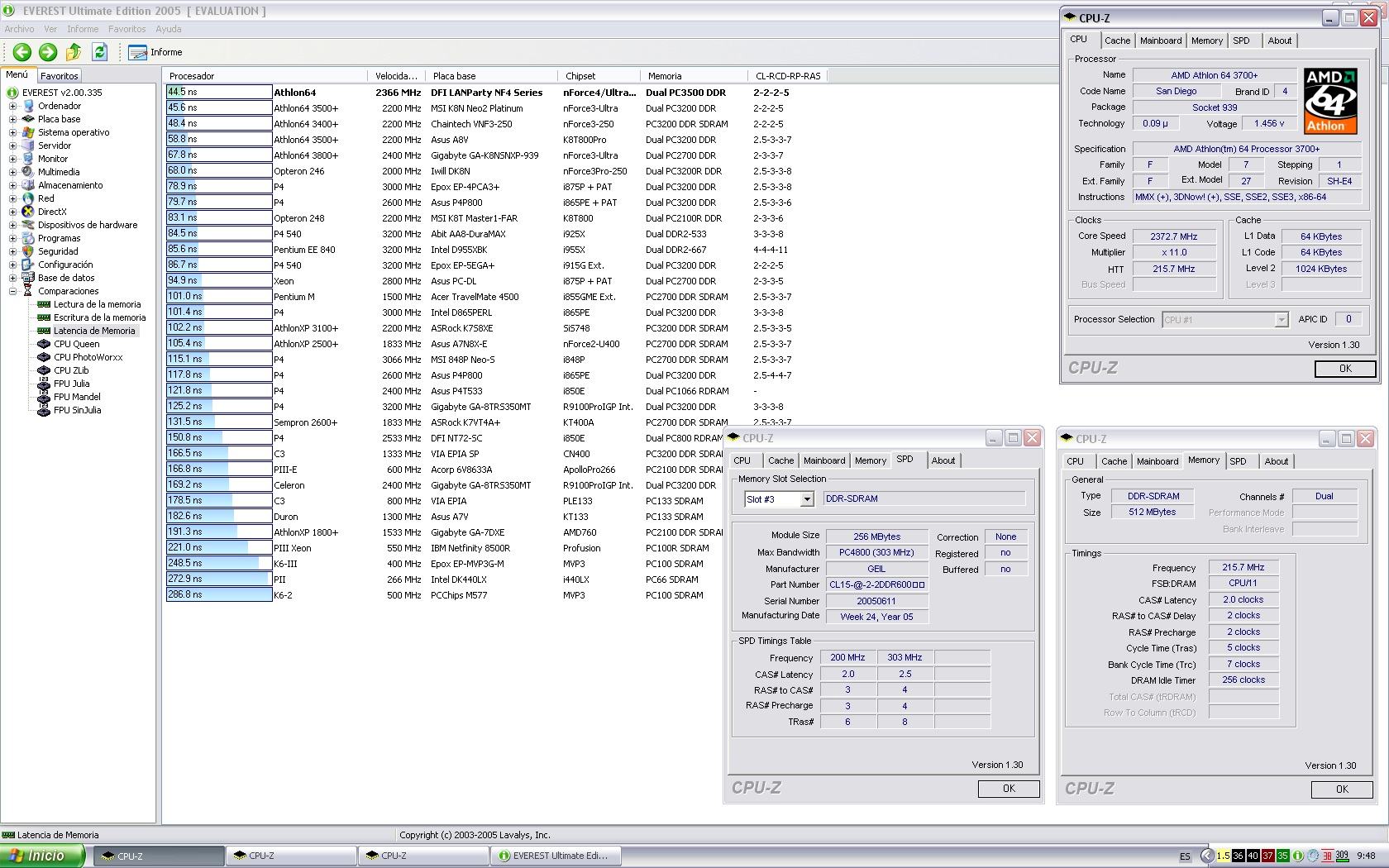This screenshot has height=868, width=1389.
Task: Open the Memory Slot Selection dropdown
Action: pyautogui.click(x=806, y=499)
